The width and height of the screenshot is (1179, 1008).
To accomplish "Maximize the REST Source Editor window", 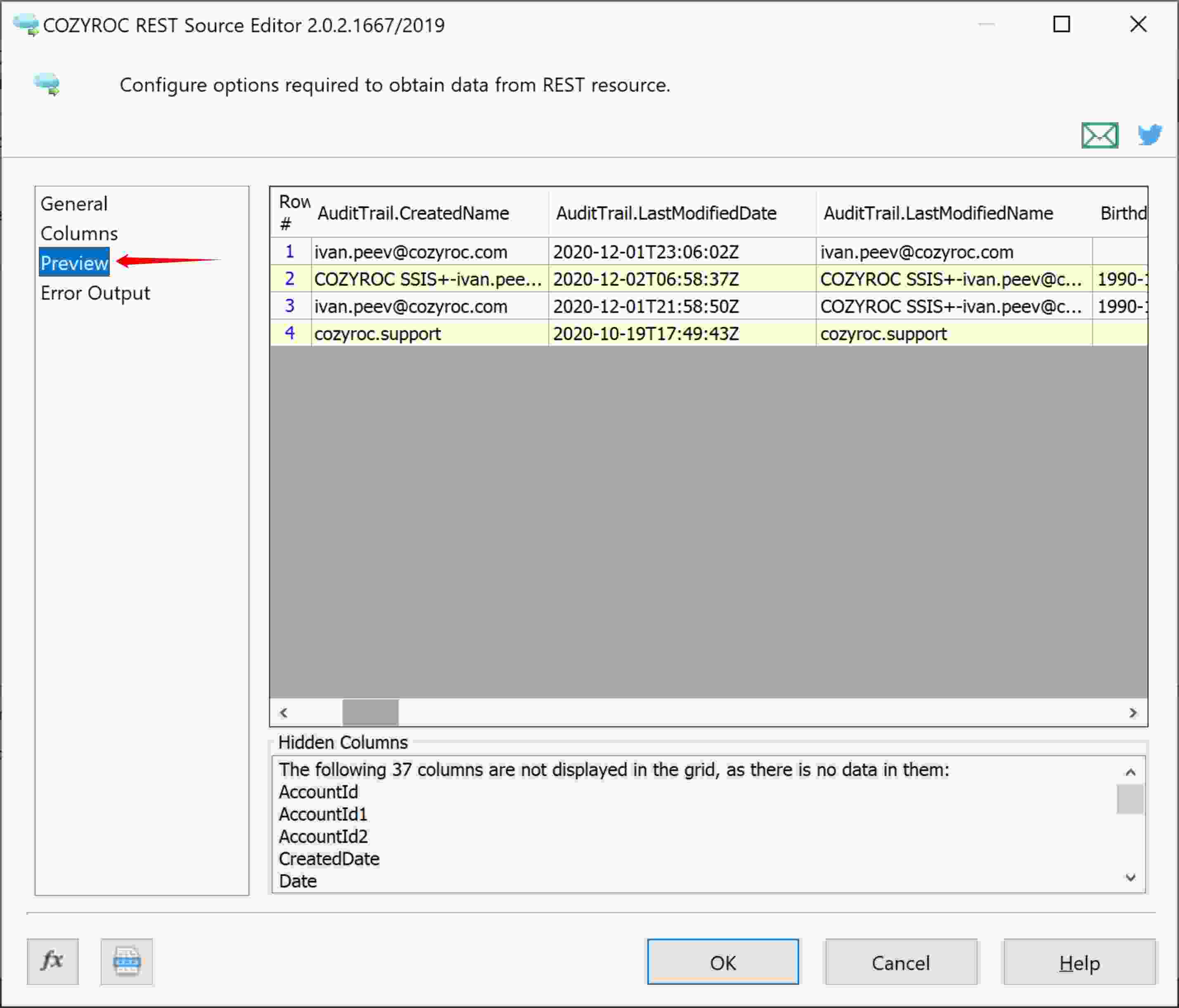I will click(x=1062, y=24).
